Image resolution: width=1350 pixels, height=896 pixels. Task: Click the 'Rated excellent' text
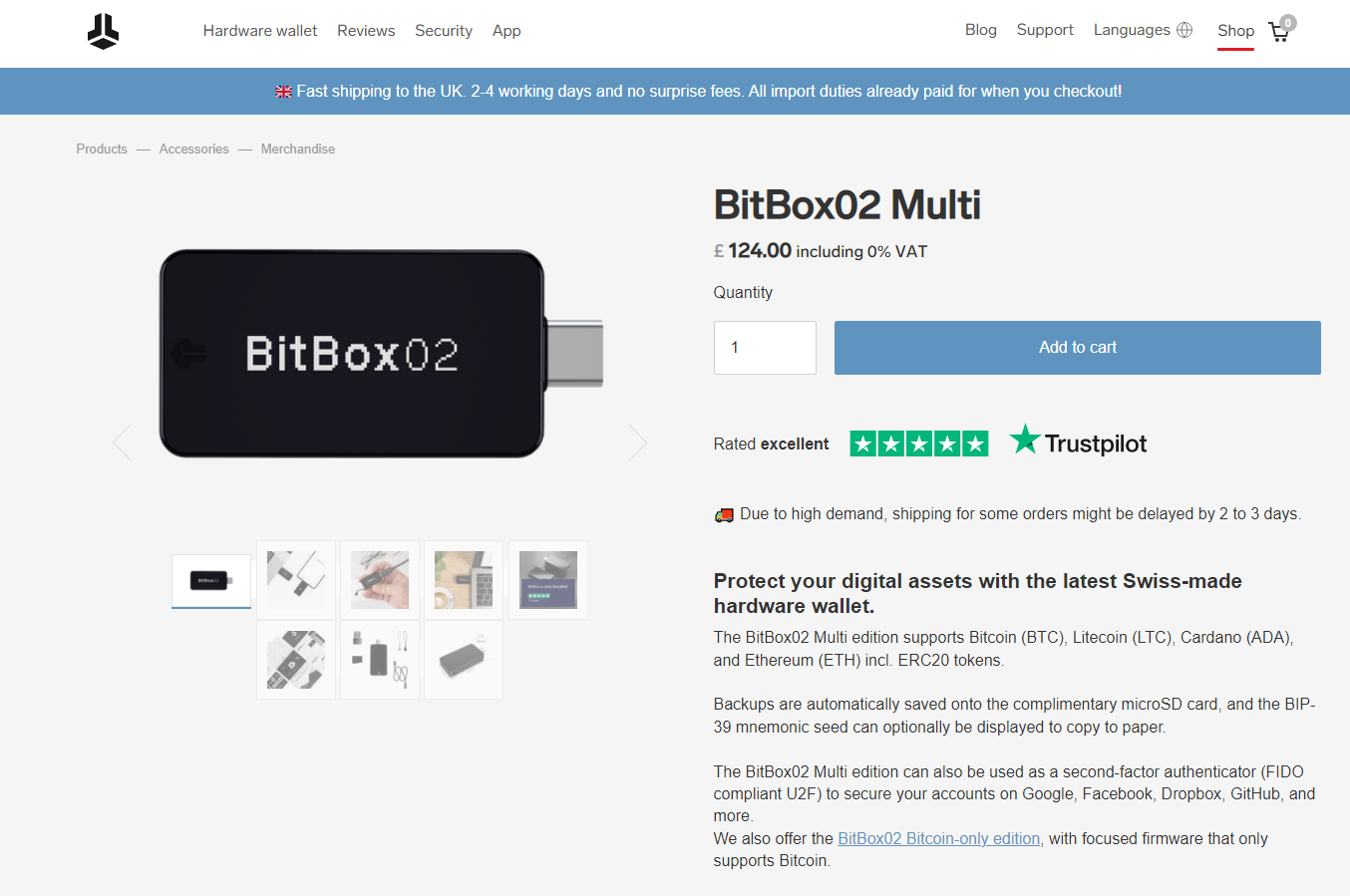click(x=771, y=445)
